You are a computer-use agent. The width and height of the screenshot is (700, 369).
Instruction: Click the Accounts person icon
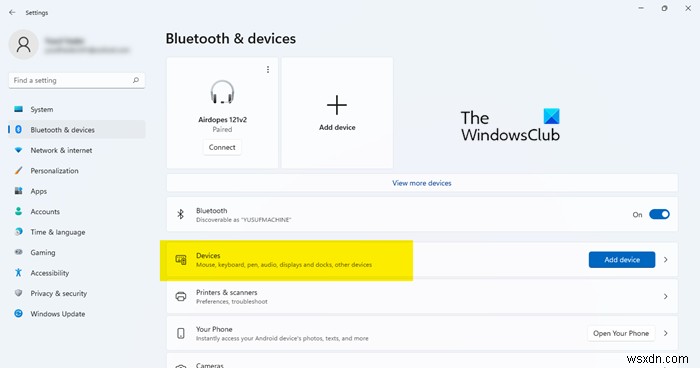pos(18,211)
